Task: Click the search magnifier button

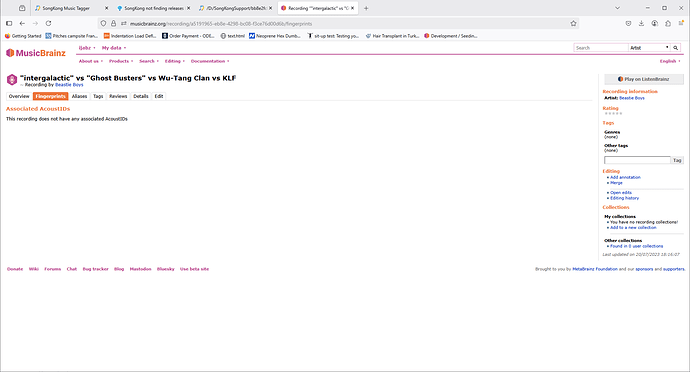Action: 675,48
